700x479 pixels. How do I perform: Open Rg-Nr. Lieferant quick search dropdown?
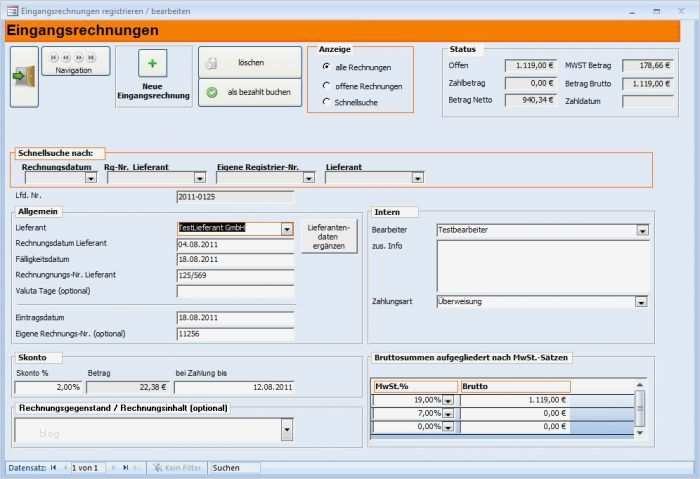point(200,178)
